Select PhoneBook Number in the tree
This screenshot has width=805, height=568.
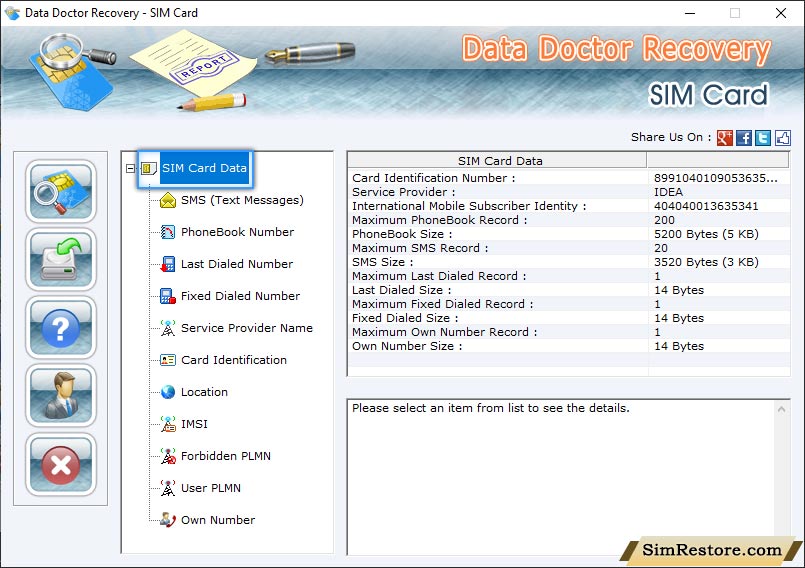click(237, 232)
